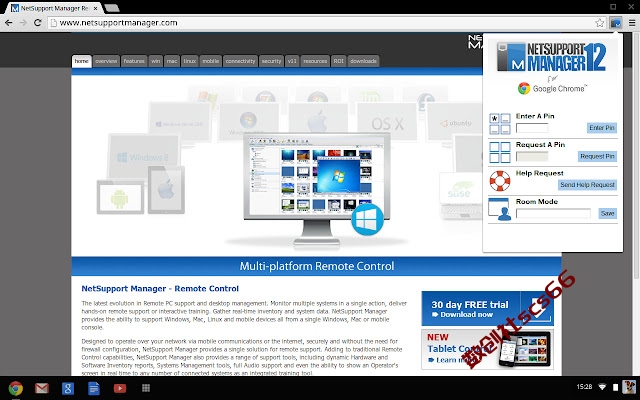Open the mobile tab
The width and height of the screenshot is (640, 400).
[x=211, y=61]
